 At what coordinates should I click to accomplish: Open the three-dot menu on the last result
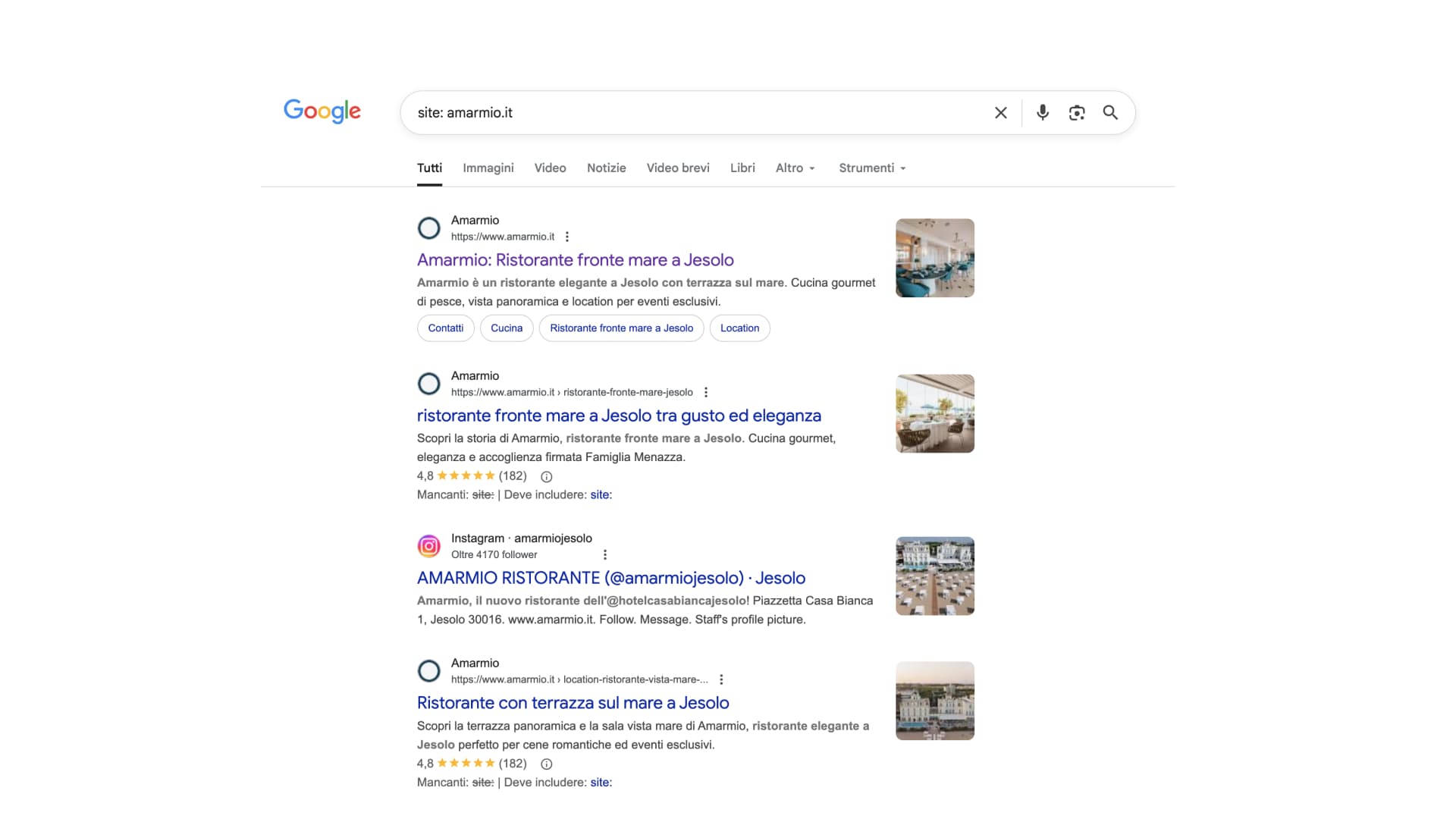click(721, 679)
